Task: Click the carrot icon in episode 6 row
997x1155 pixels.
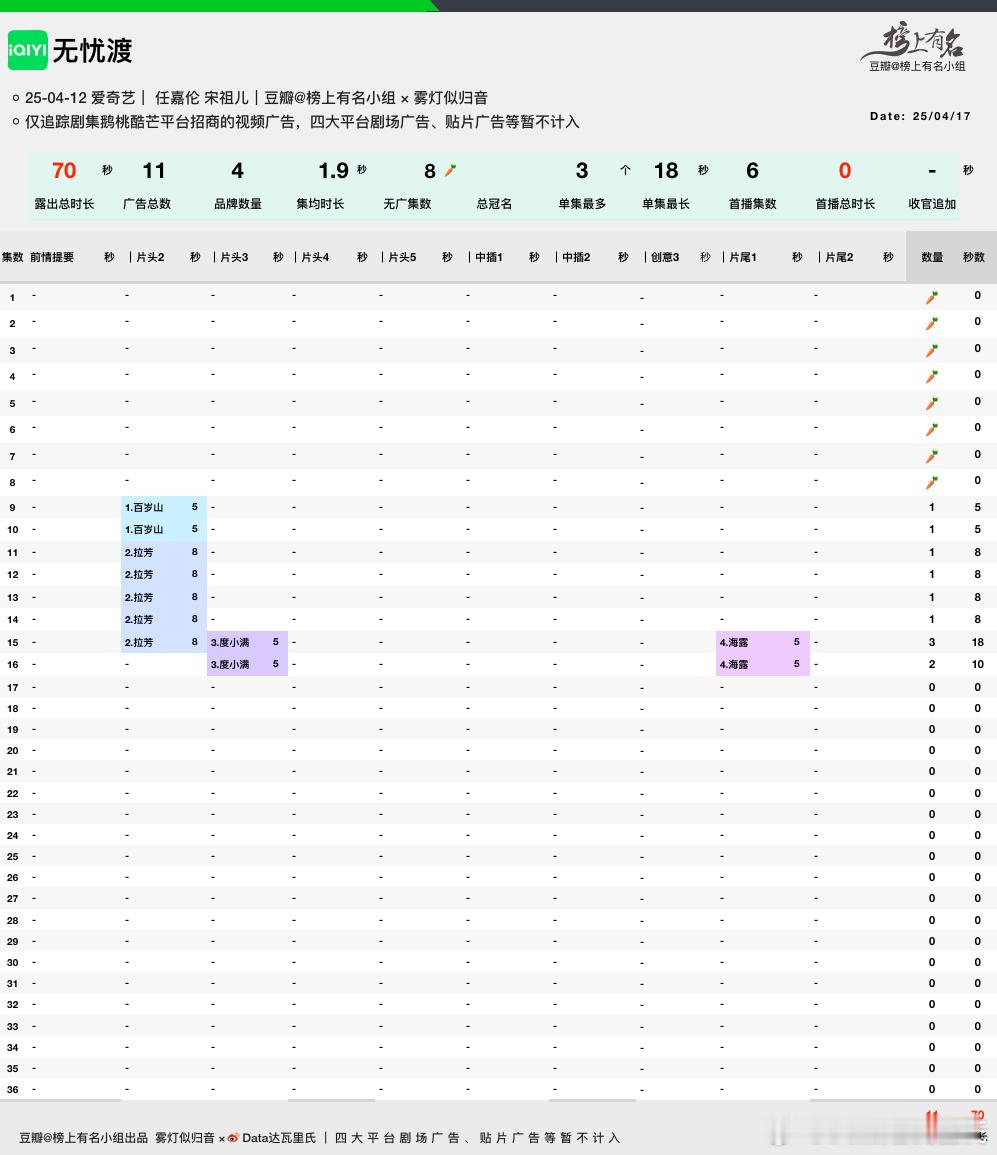Action: pos(931,429)
